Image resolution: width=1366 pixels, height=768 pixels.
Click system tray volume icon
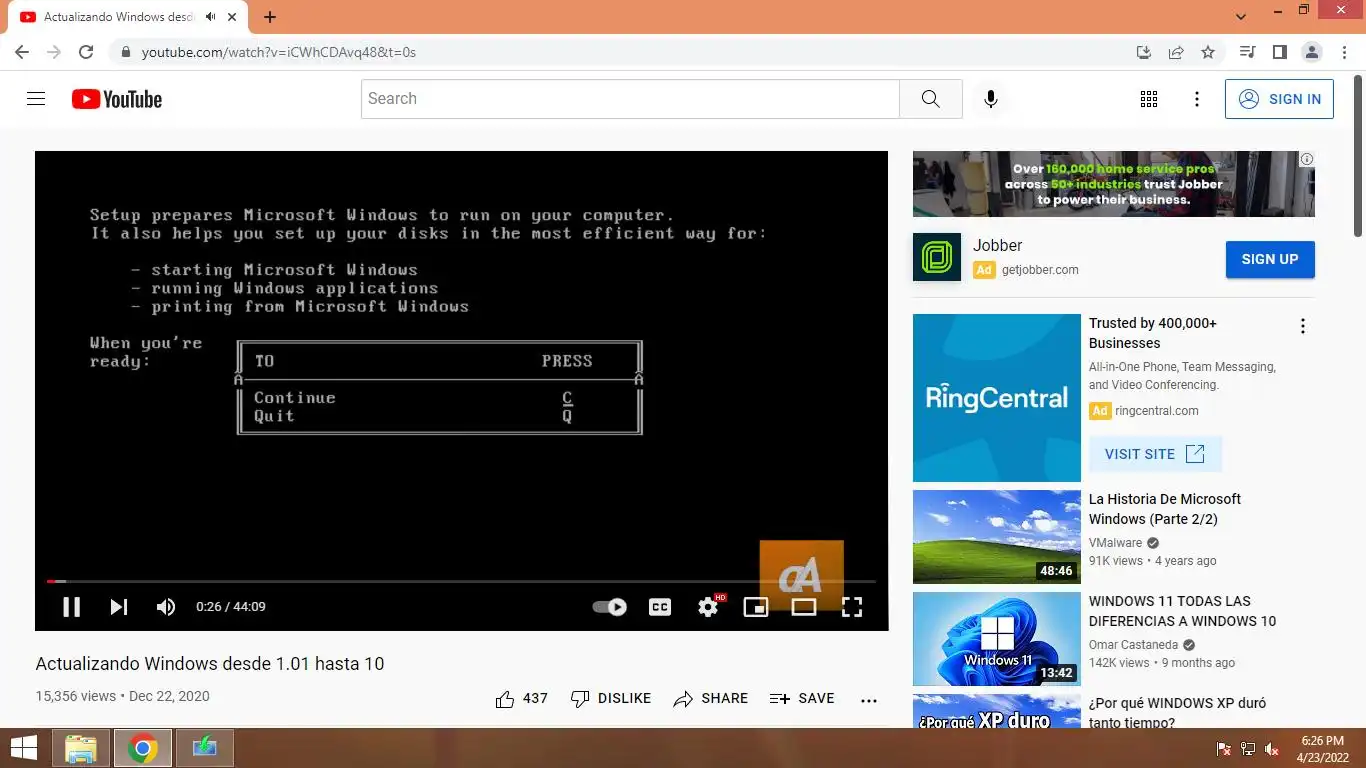[x=1272, y=749]
